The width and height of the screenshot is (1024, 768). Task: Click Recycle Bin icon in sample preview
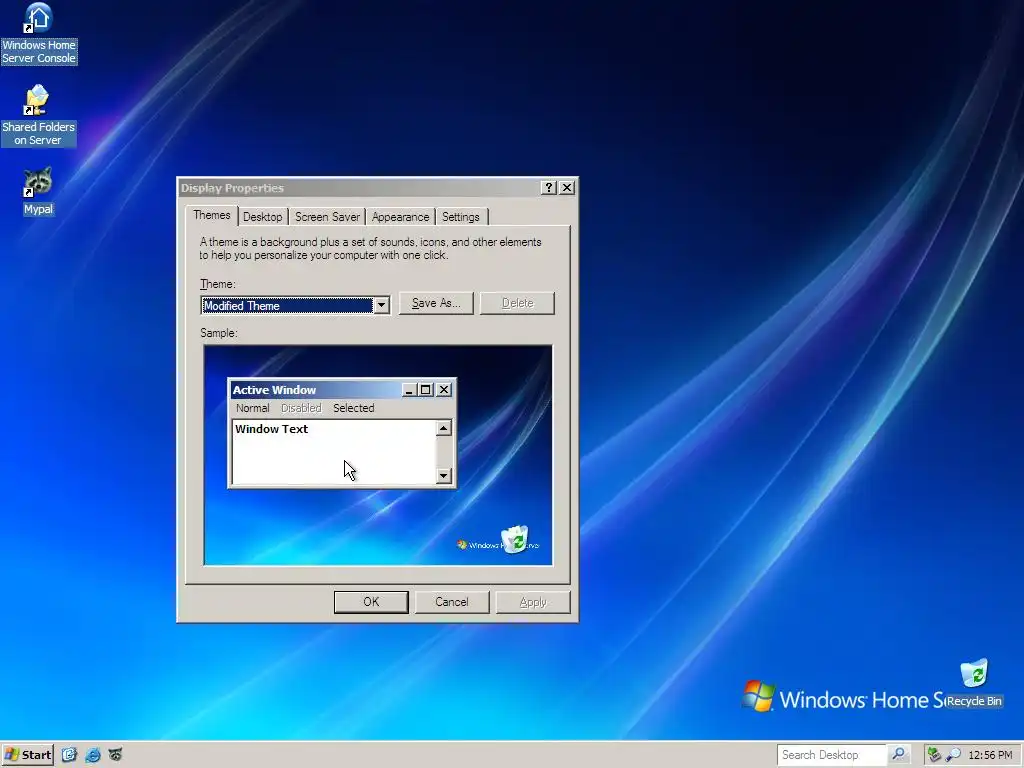coord(515,539)
